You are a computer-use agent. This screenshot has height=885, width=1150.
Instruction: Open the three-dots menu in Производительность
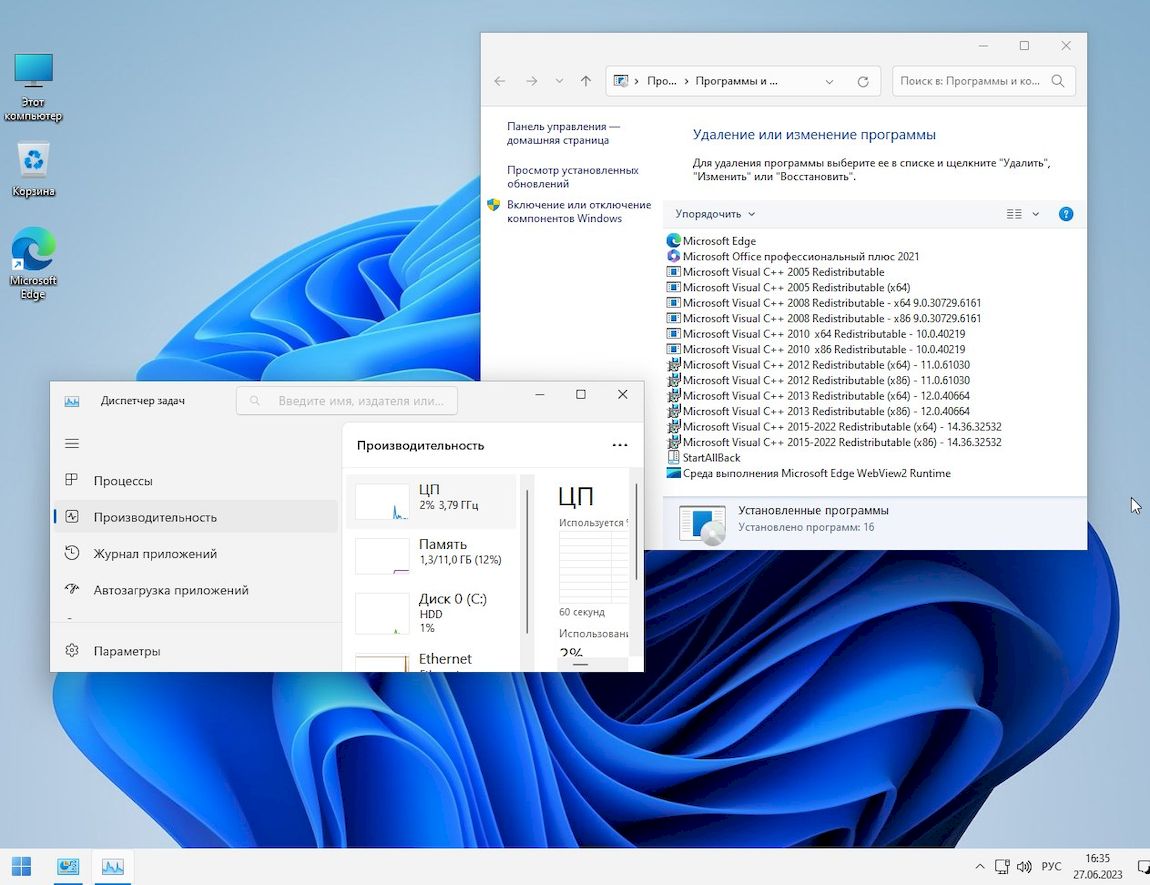[620, 445]
